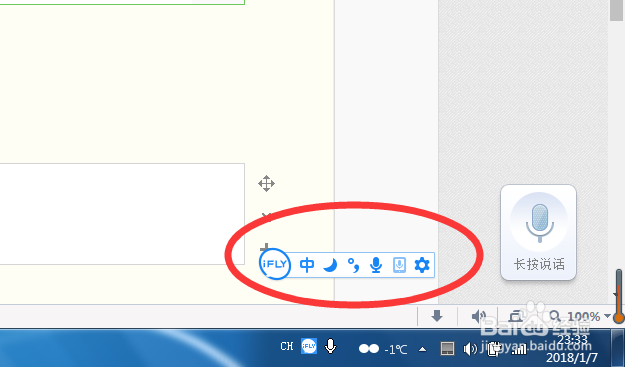This screenshot has height=367, width=625.
Task: Click the power plug tray icon
Action: tap(494, 349)
